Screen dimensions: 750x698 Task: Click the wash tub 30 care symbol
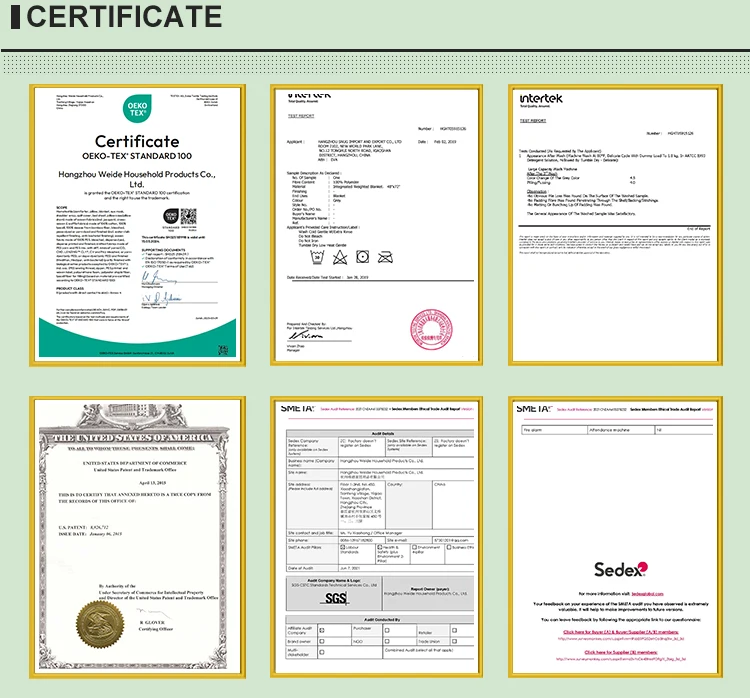[317, 257]
